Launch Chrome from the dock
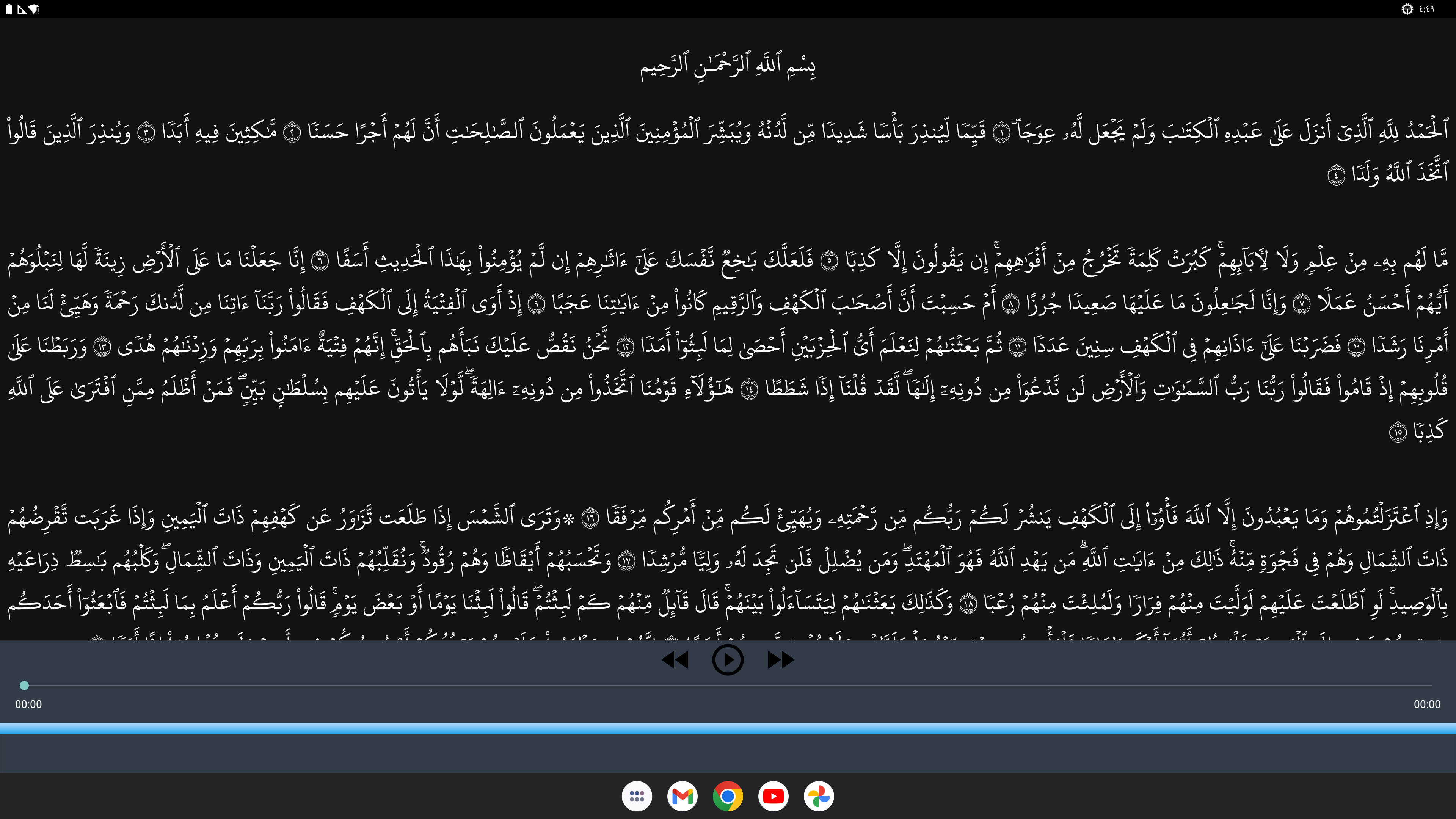 pos(728,796)
